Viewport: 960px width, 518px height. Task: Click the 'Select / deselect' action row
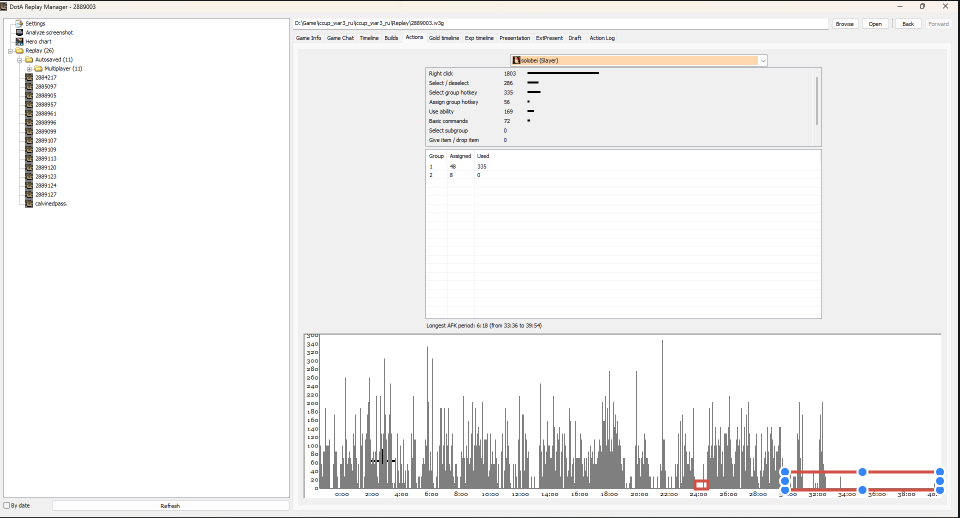click(x=620, y=83)
